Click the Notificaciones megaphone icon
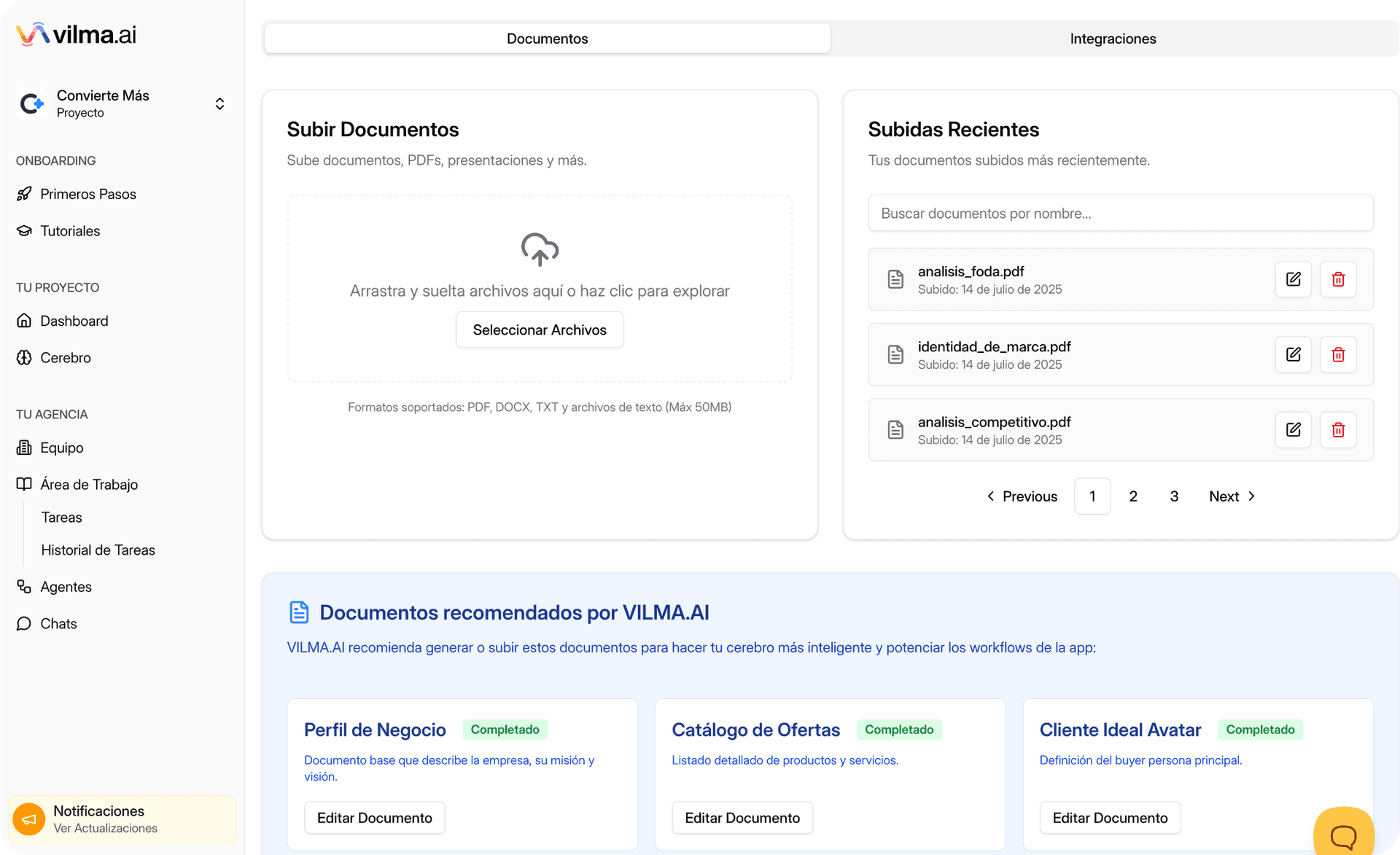 (x=29, y=819)
